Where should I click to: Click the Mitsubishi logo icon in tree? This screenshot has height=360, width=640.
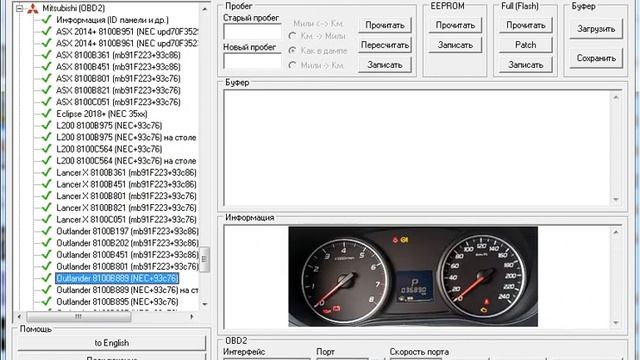(33, 9)
